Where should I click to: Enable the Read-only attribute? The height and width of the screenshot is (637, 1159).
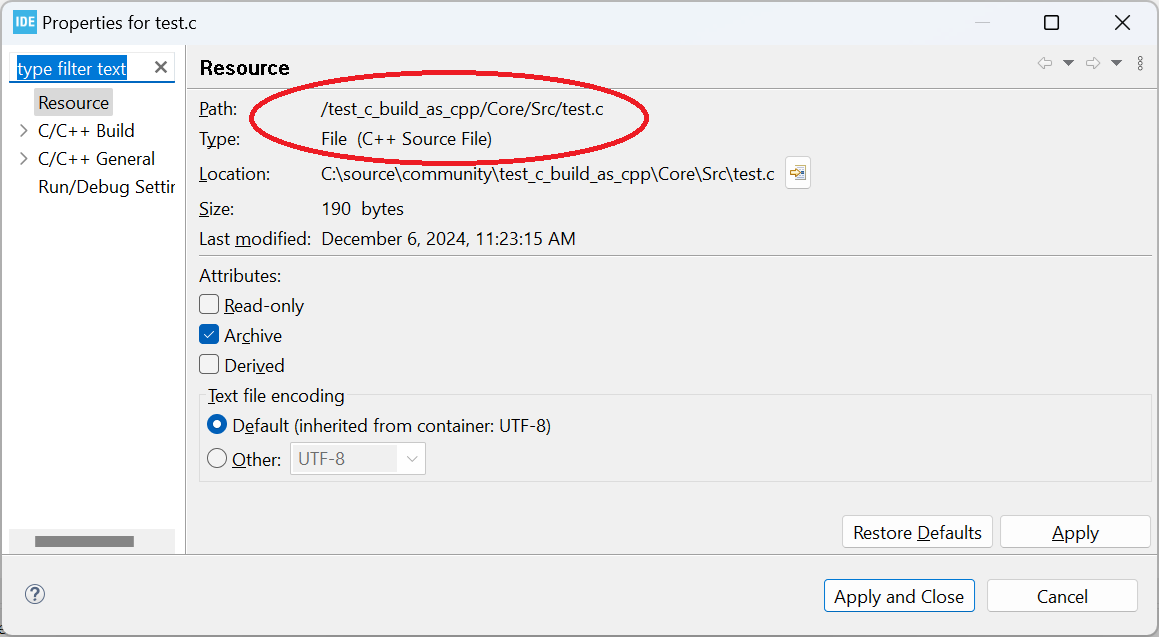(x=209, y=304)
